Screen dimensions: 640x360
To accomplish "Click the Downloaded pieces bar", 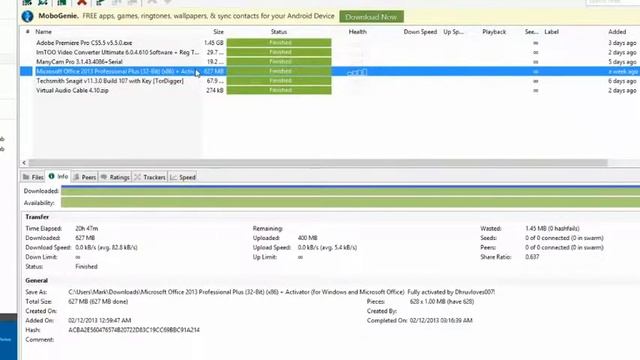I will pyautogui.click(x=350, y=191).
